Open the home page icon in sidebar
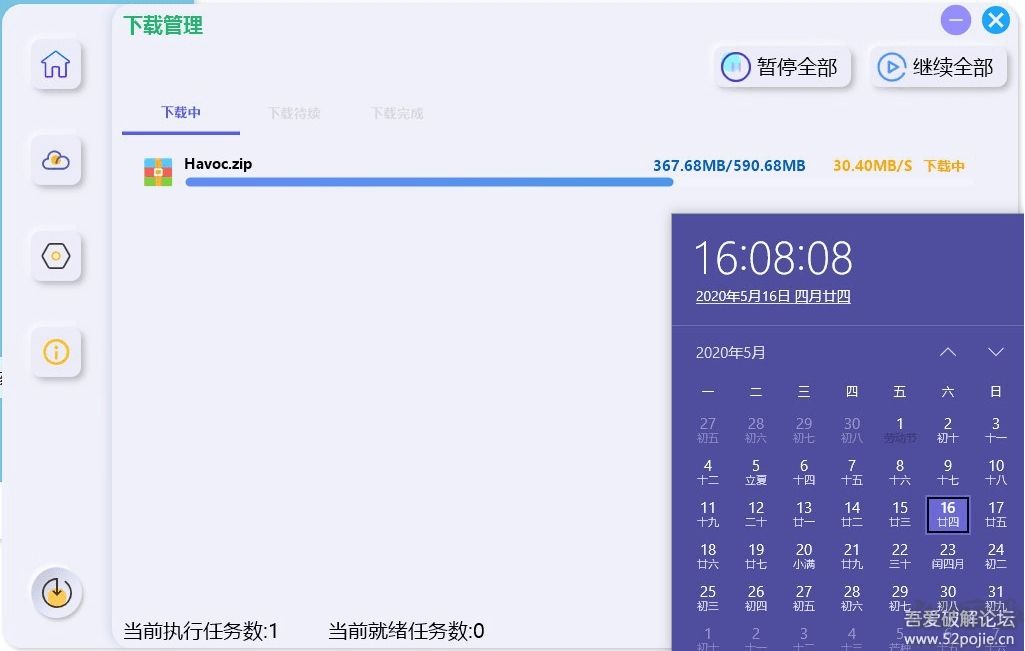 (x=56, y=64)
